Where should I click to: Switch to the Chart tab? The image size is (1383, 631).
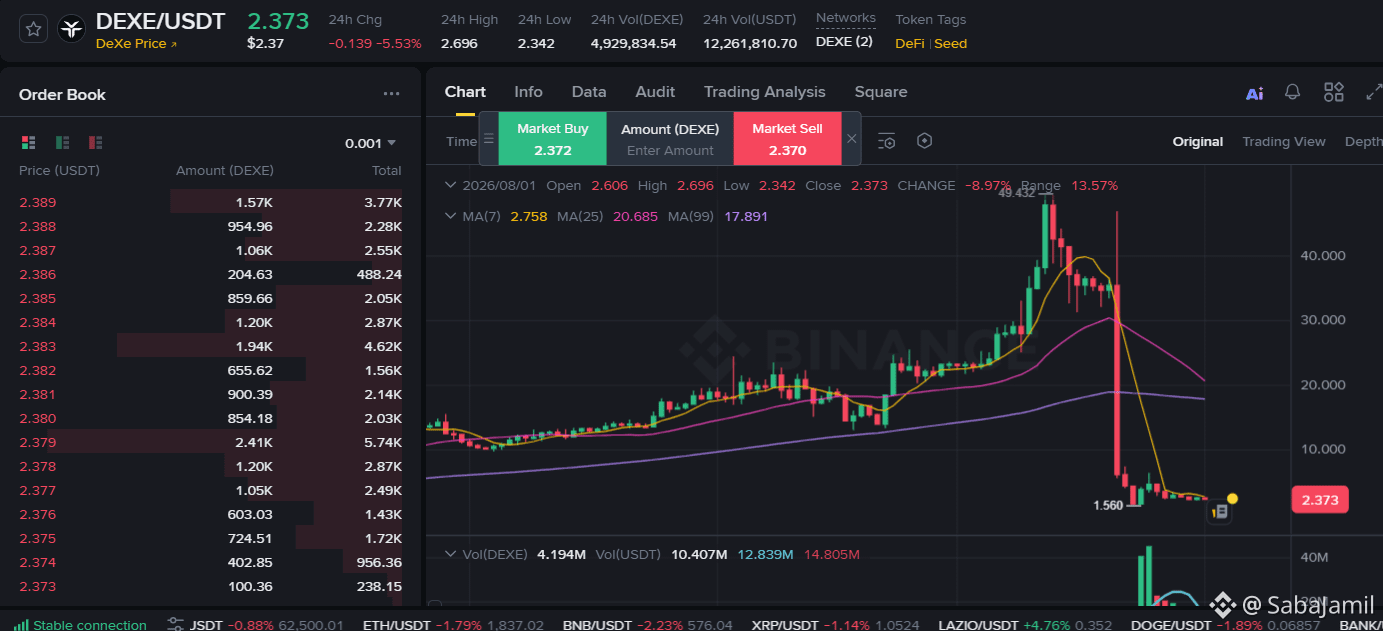click(x=465, y=92)
